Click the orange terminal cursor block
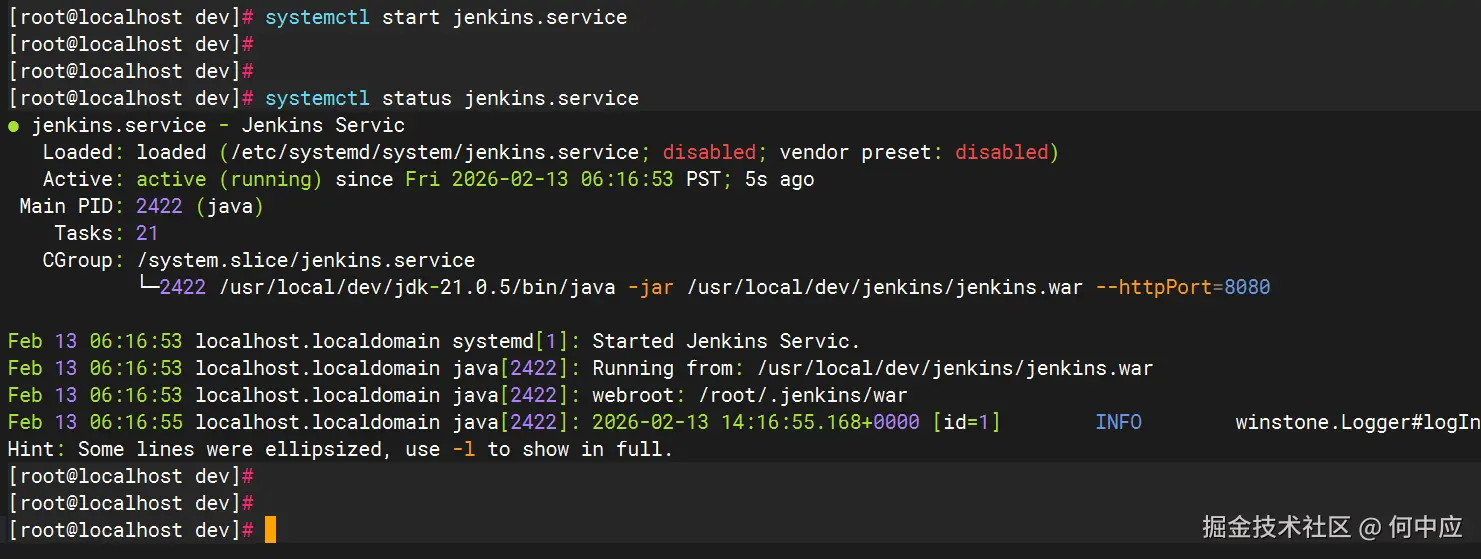Viewport: 1481px width, 559px height. (270, 530)
